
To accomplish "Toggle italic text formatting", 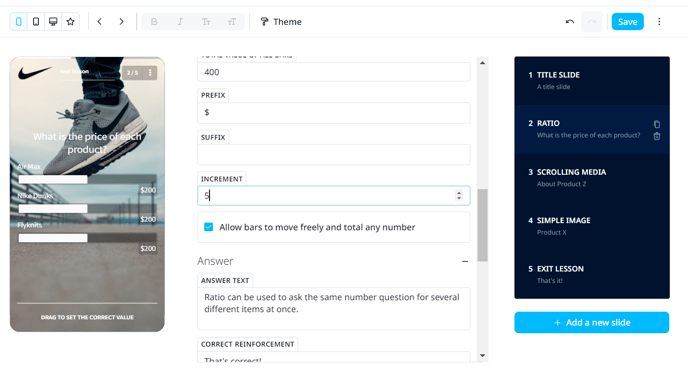I will pos(180,21).
